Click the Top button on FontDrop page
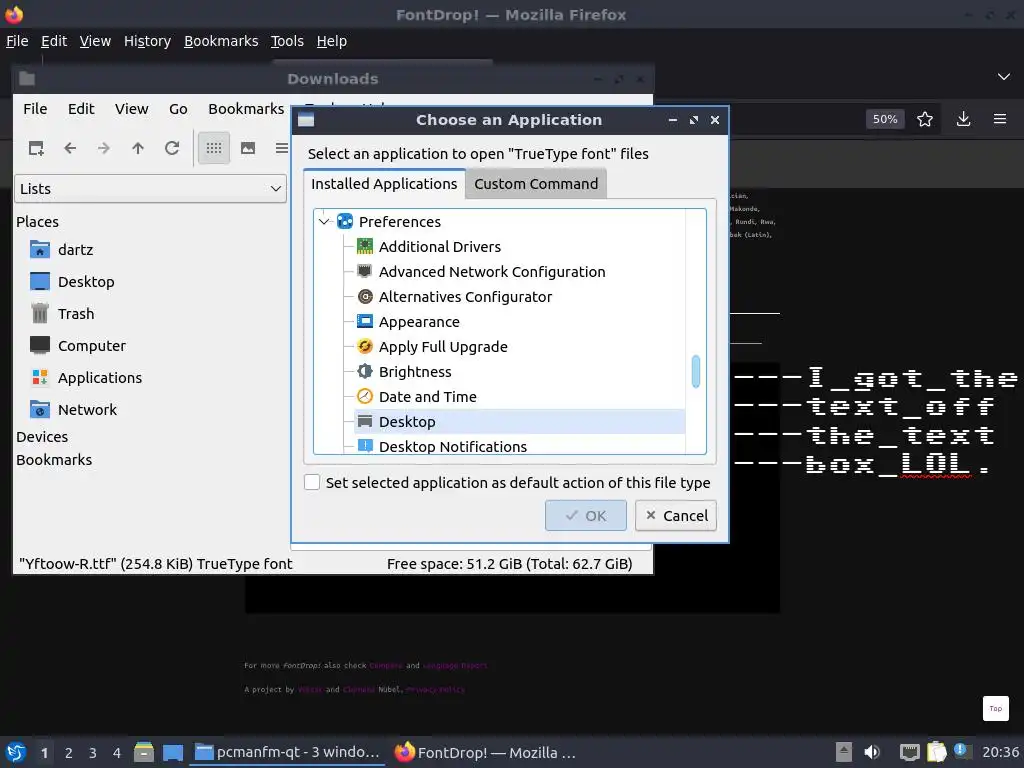1024x768 pixels. tap(995, 709)
